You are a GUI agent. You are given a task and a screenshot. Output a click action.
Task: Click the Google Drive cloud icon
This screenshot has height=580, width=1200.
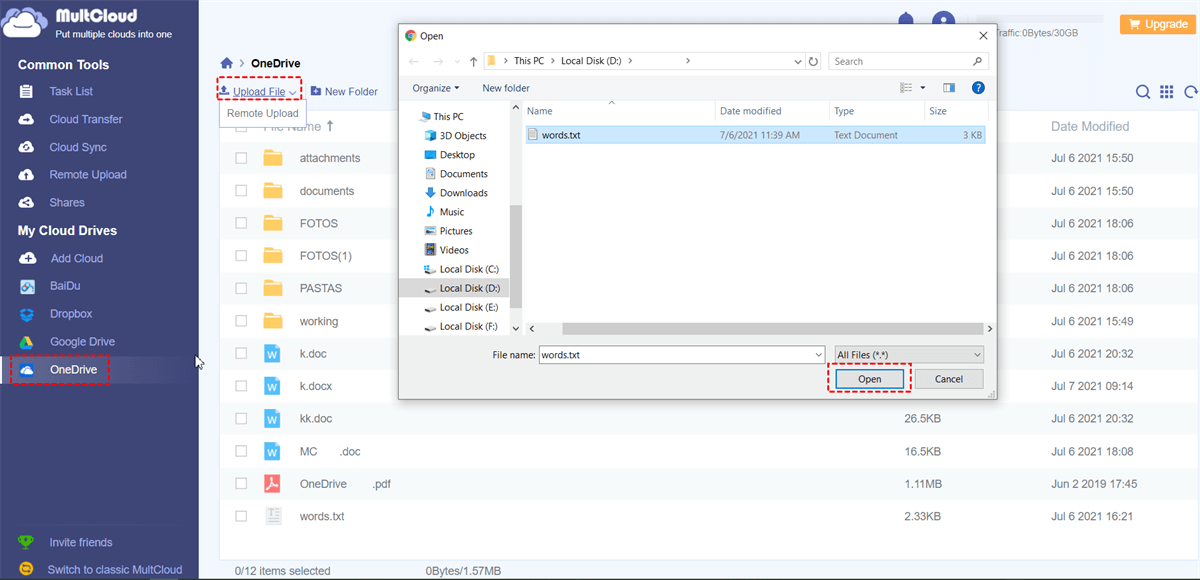coord(28,342)
